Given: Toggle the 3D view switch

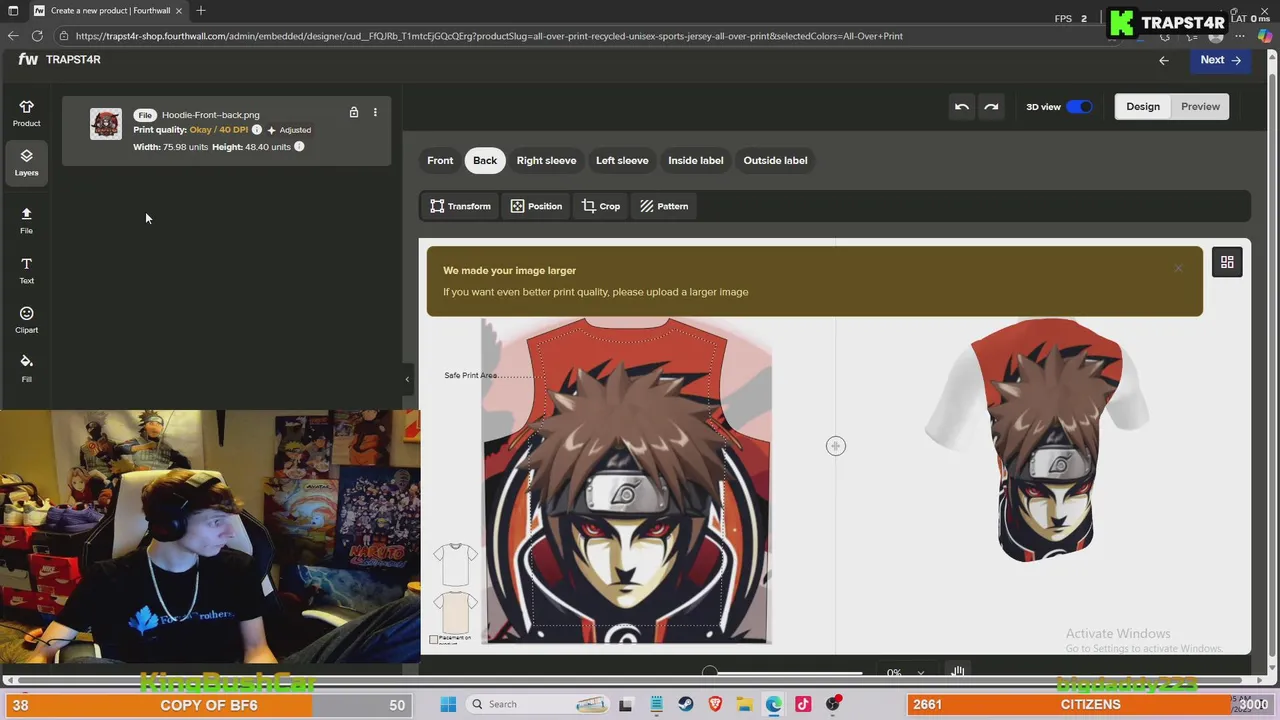Looking at the screenshot, I should (1079, 107).
